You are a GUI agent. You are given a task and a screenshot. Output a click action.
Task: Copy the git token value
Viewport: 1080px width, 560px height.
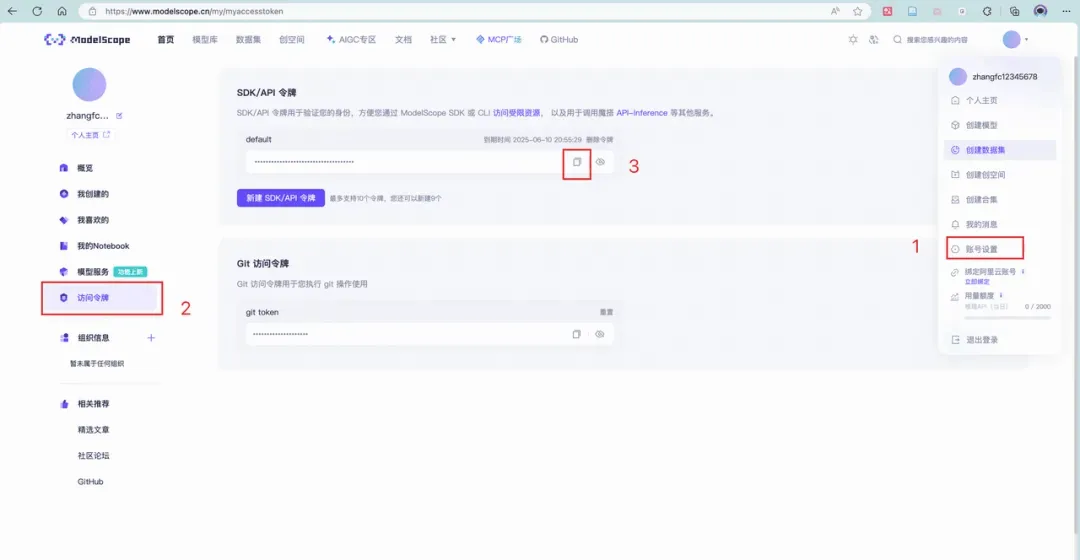tap(577, 334)
